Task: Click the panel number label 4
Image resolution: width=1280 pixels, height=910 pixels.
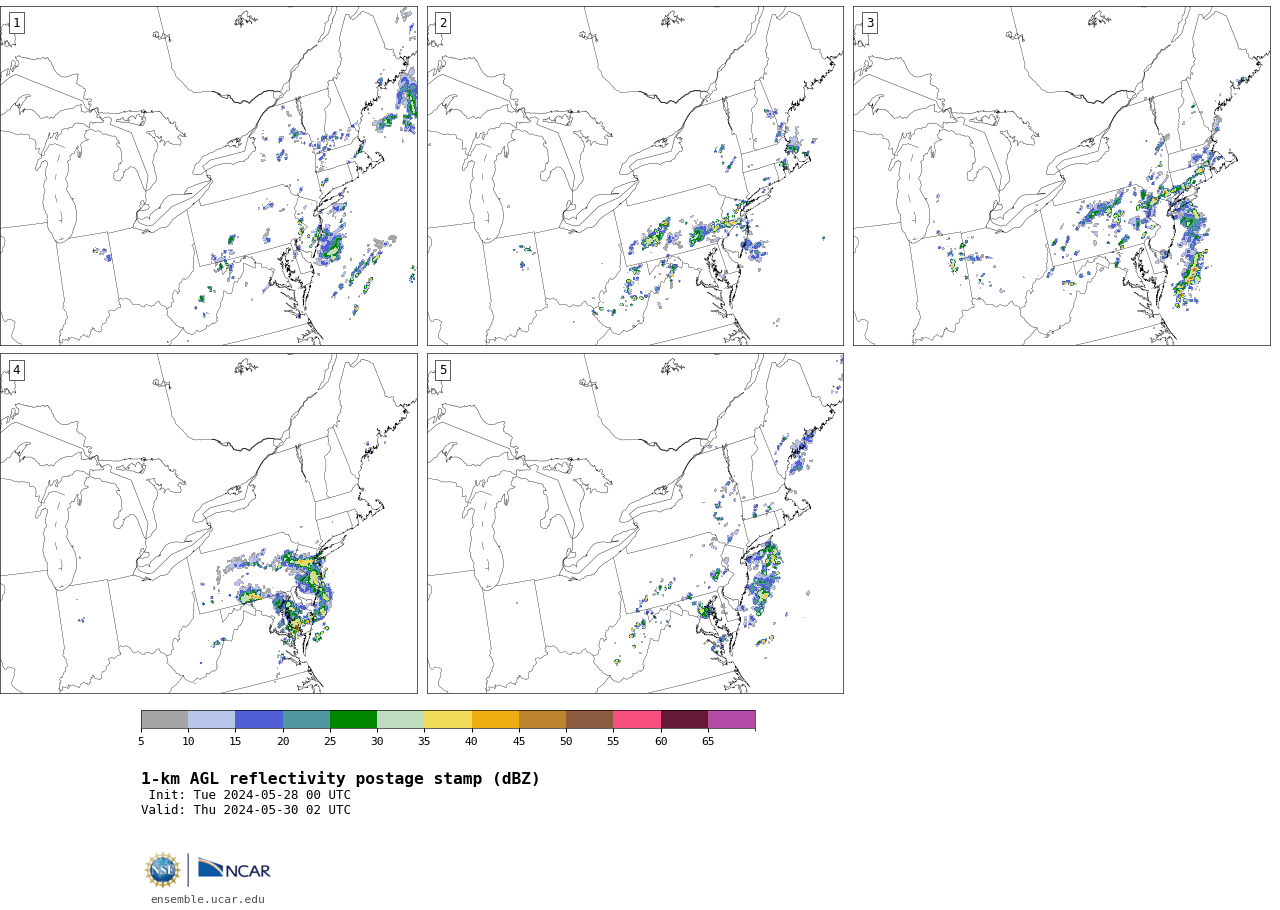Action: click(x=16, y=370)
